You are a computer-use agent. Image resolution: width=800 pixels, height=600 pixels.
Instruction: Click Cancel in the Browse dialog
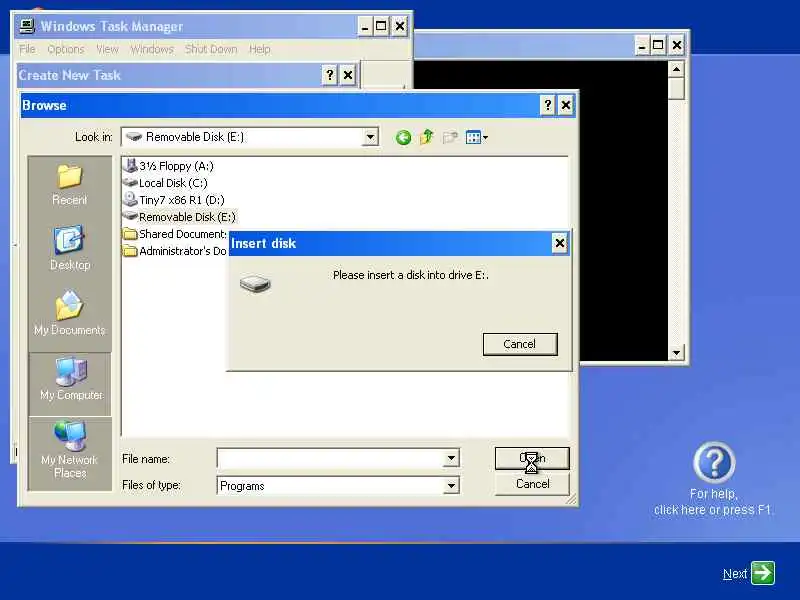coord(532,484)
